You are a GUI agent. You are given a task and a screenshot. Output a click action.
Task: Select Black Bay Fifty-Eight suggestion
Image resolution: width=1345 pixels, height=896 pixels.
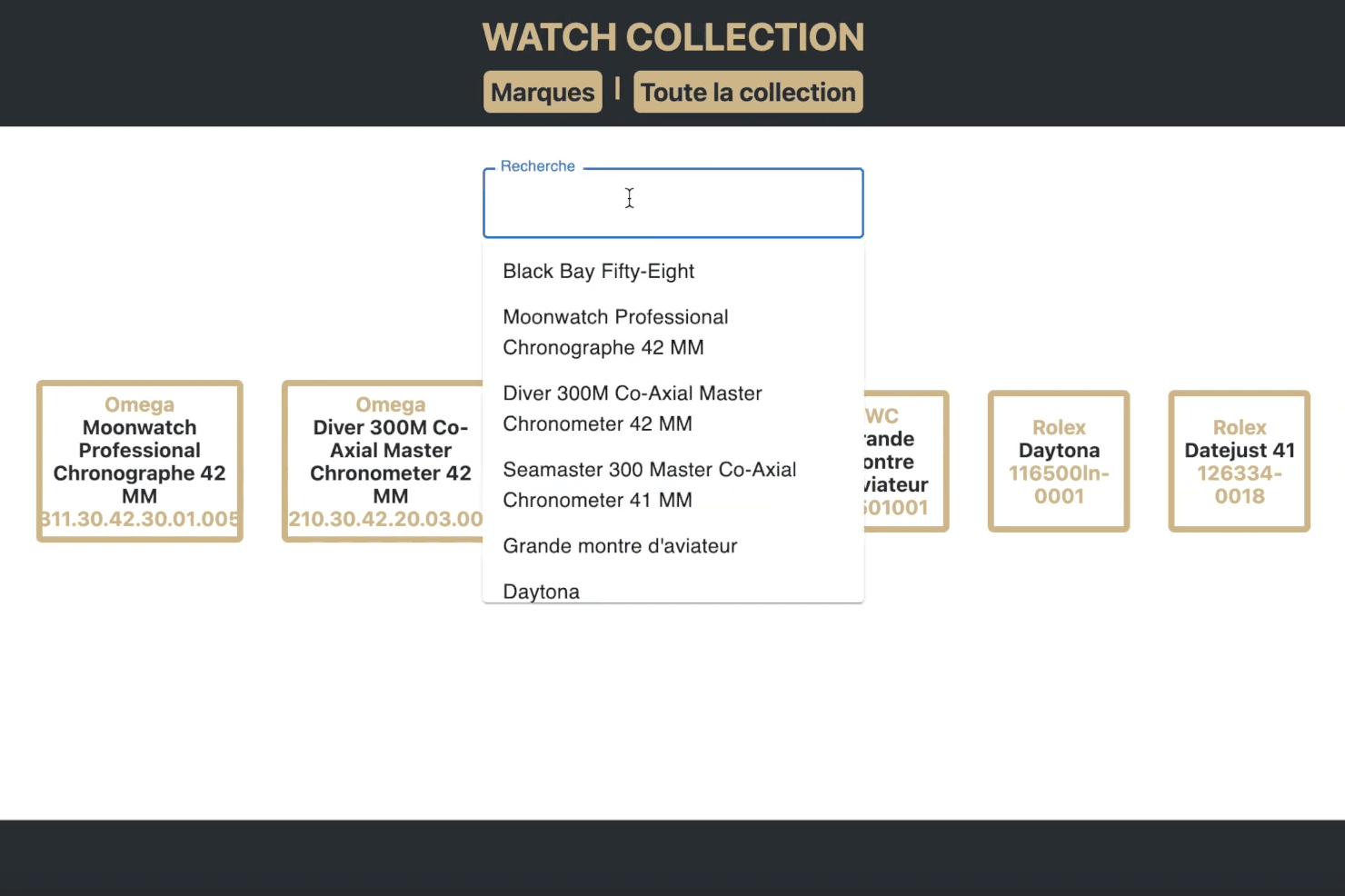pos(599,271)
